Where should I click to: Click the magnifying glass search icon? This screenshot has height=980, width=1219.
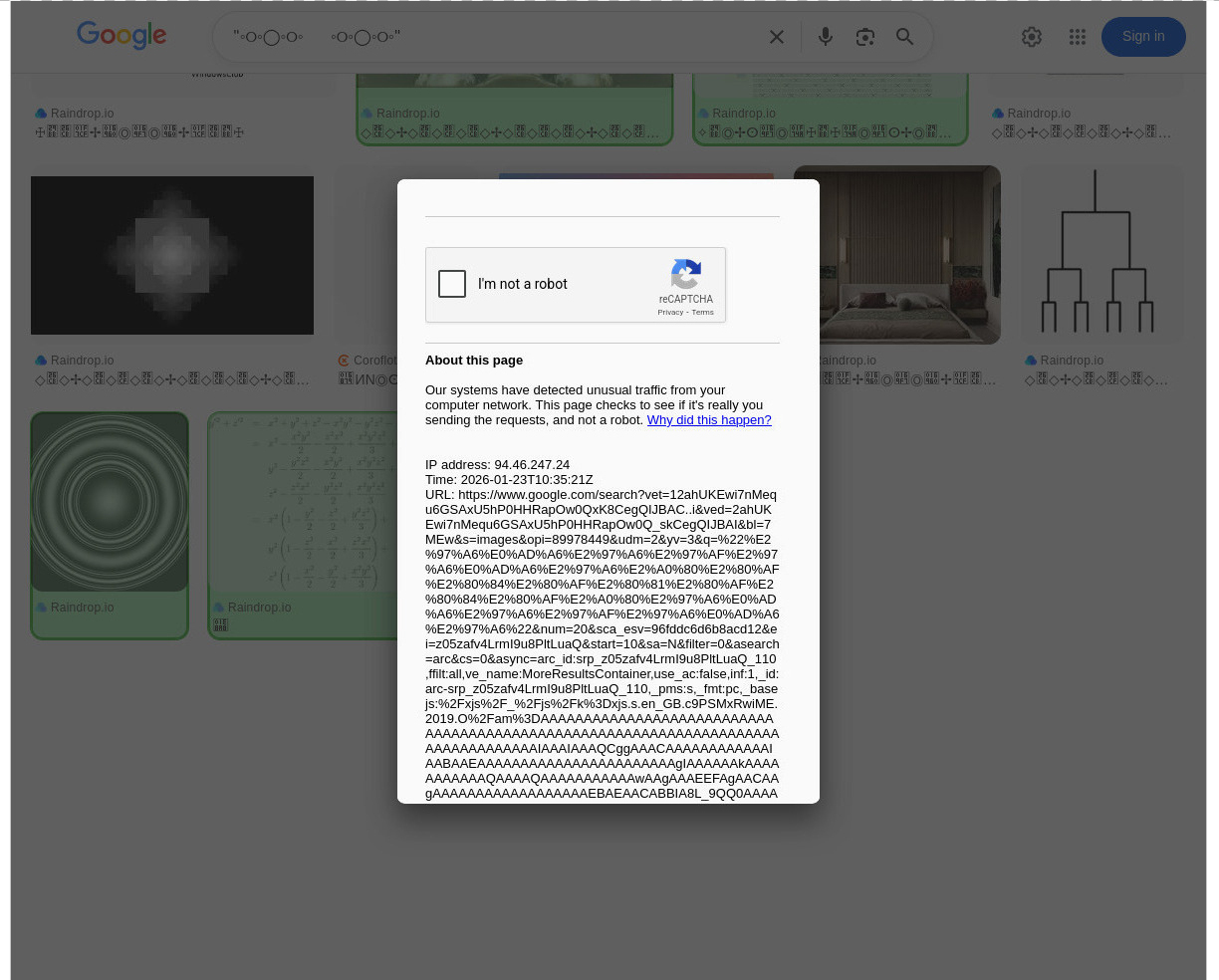click(905, 37)
